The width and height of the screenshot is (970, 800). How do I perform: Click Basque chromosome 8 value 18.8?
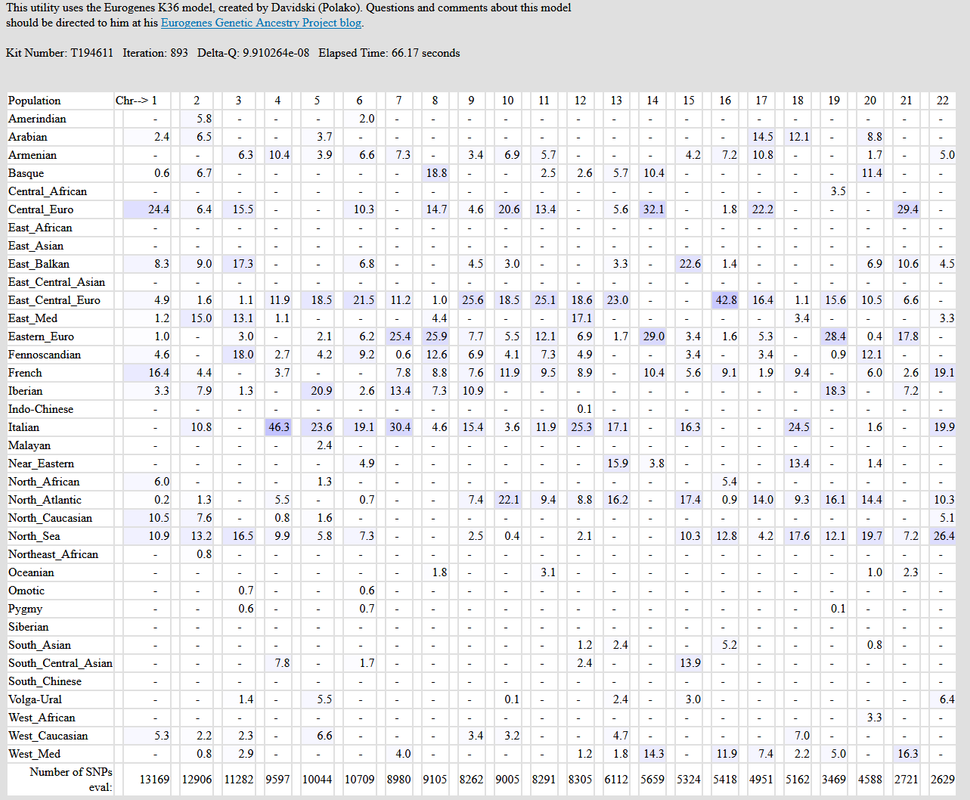pos(436,173)
